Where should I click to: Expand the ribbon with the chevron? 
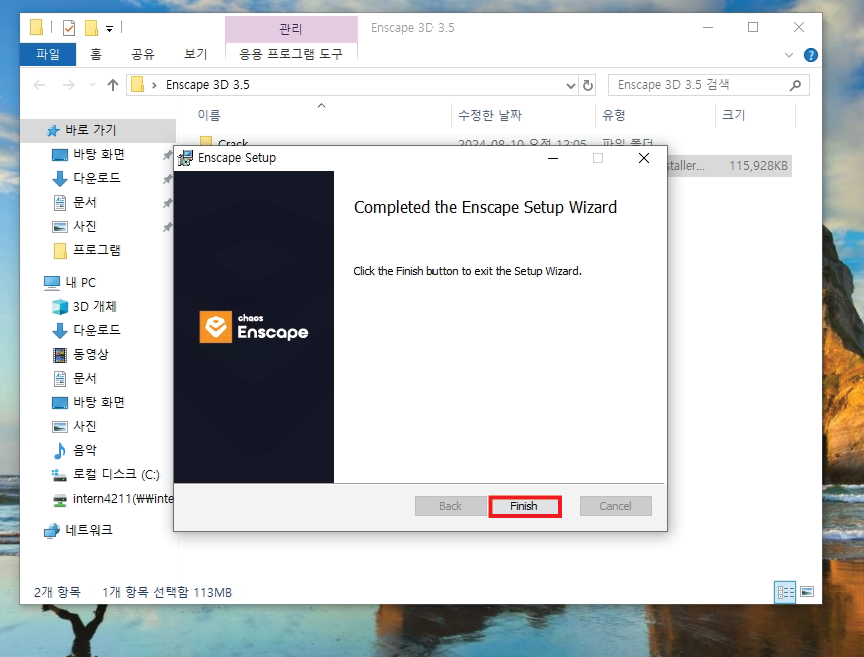point(789,55)
